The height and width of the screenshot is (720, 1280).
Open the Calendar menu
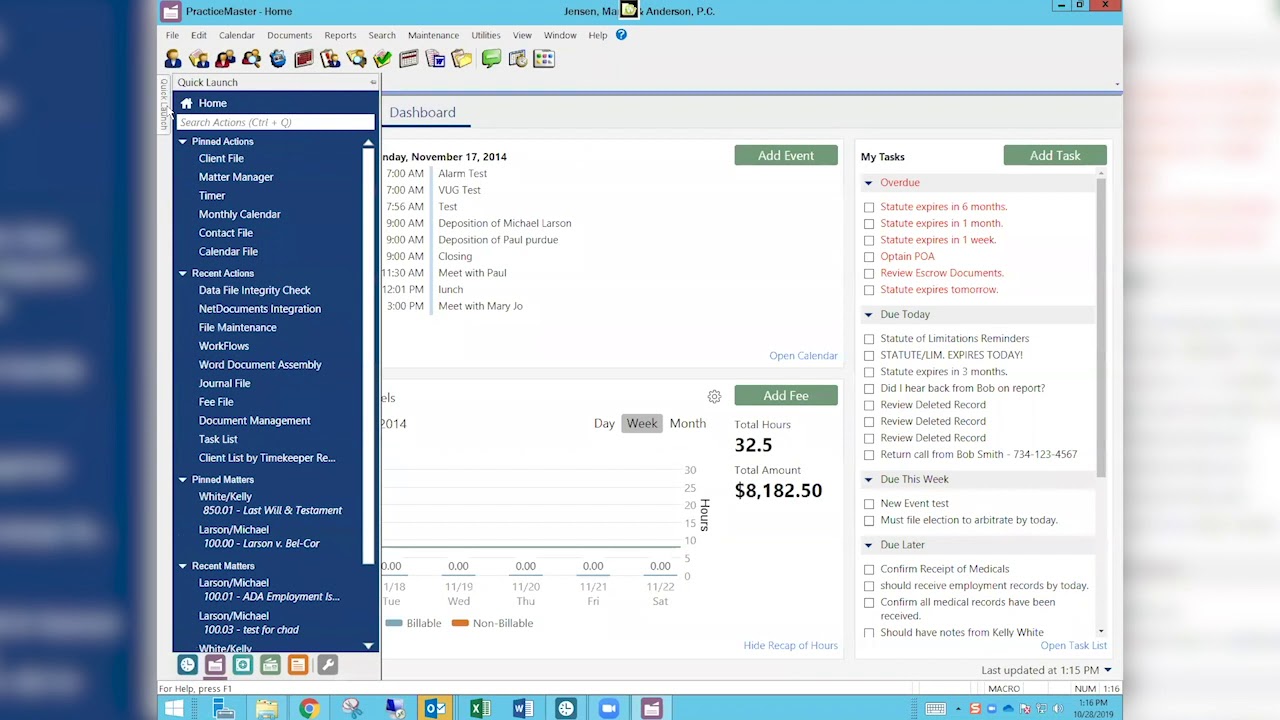pyautogui.click(x=237, y=35)
